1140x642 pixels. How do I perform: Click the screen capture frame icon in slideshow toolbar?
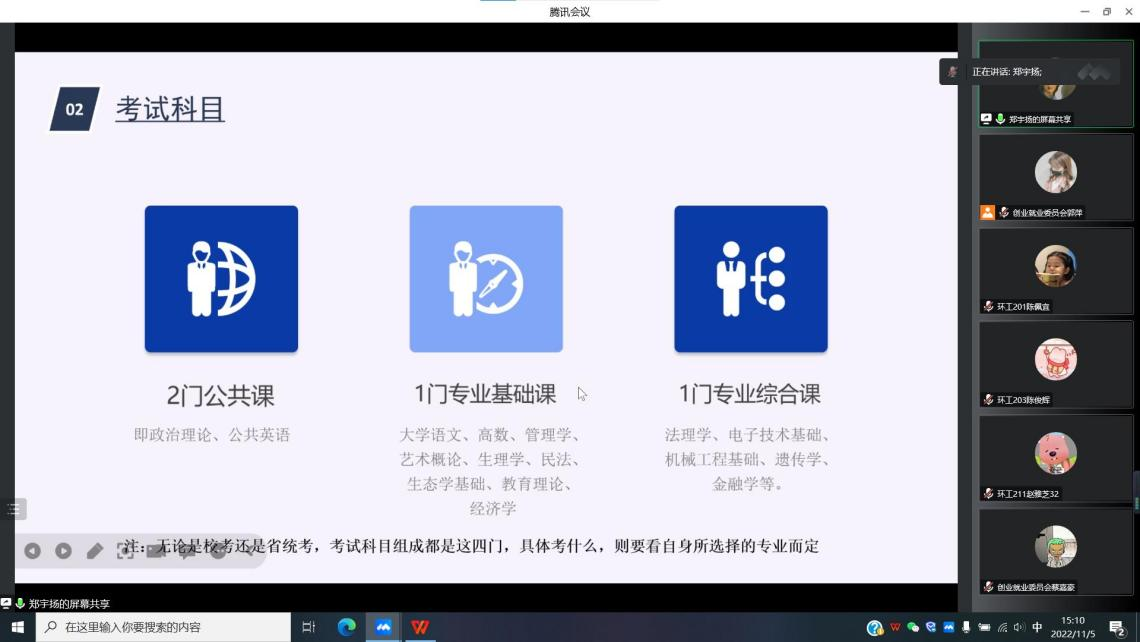[x=125, y=551]
